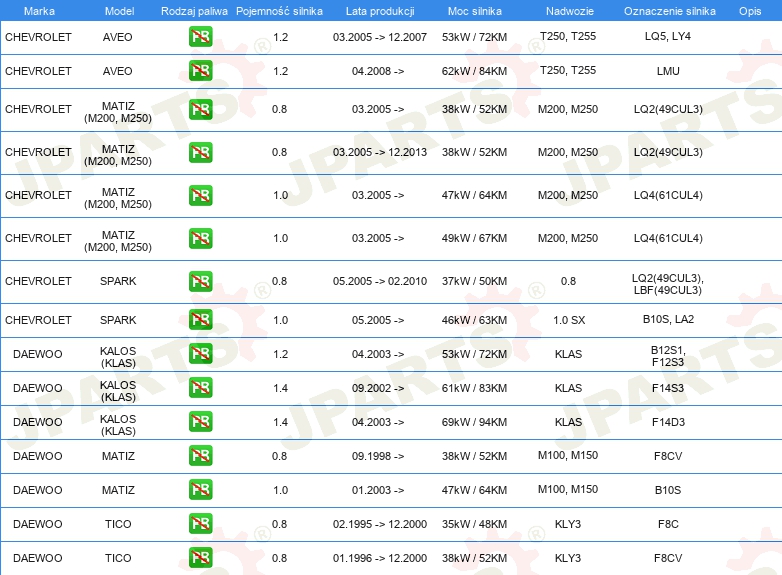Click fuel icon for Kalos B12S1 engine row
This screenshot has width=782, height=575.
tap(200, 354)
